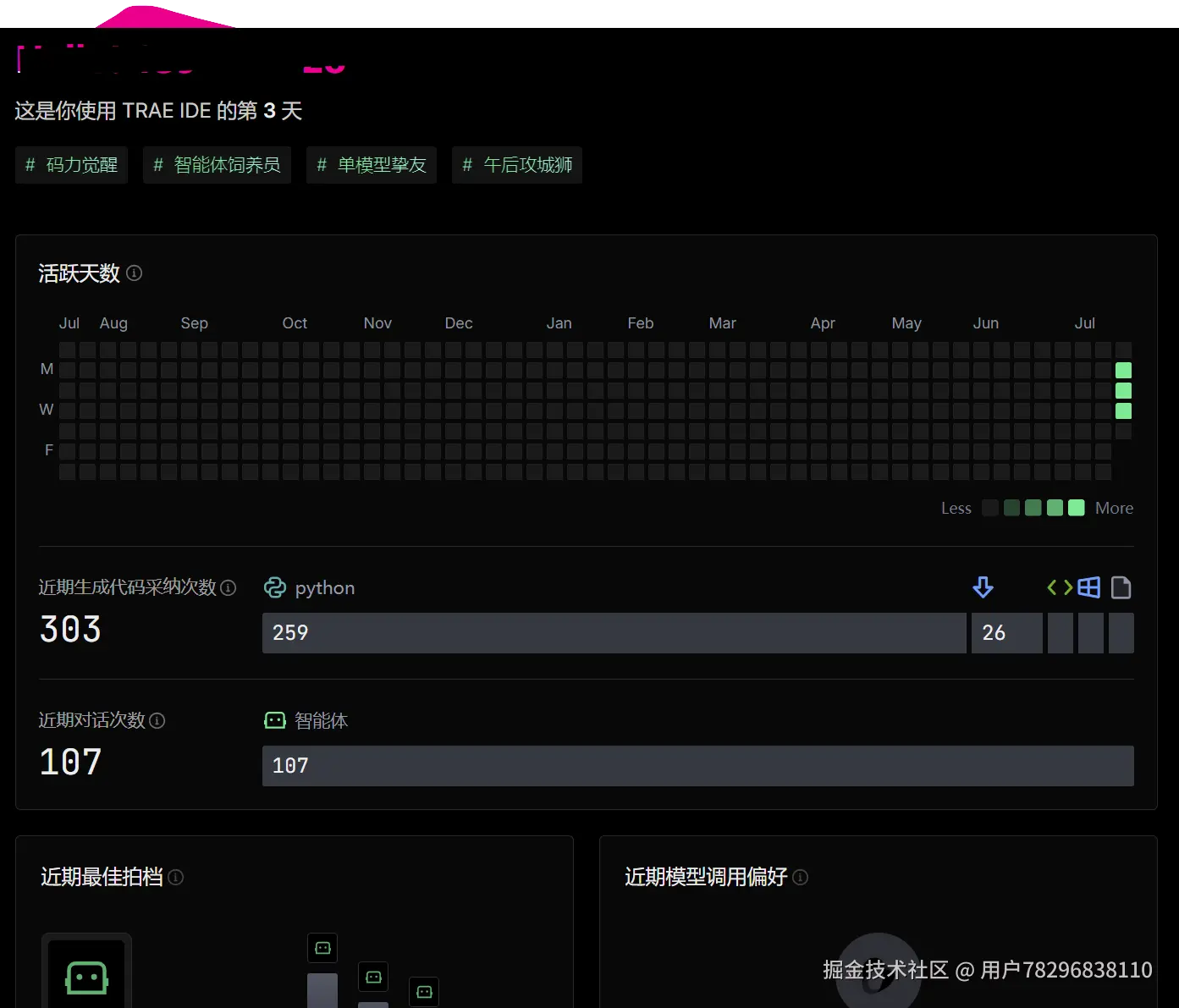Select the green code brackets icon
The width and height of the screenshot is (1179, 1008).
point(1058,587)
